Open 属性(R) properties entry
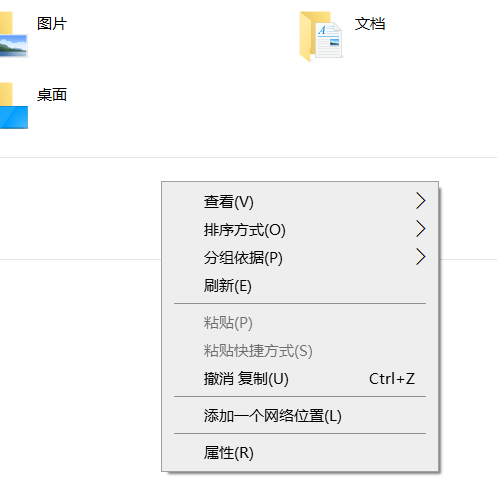Screen dimensions: 497x492 pyautogui.click(x=300, y=453)
